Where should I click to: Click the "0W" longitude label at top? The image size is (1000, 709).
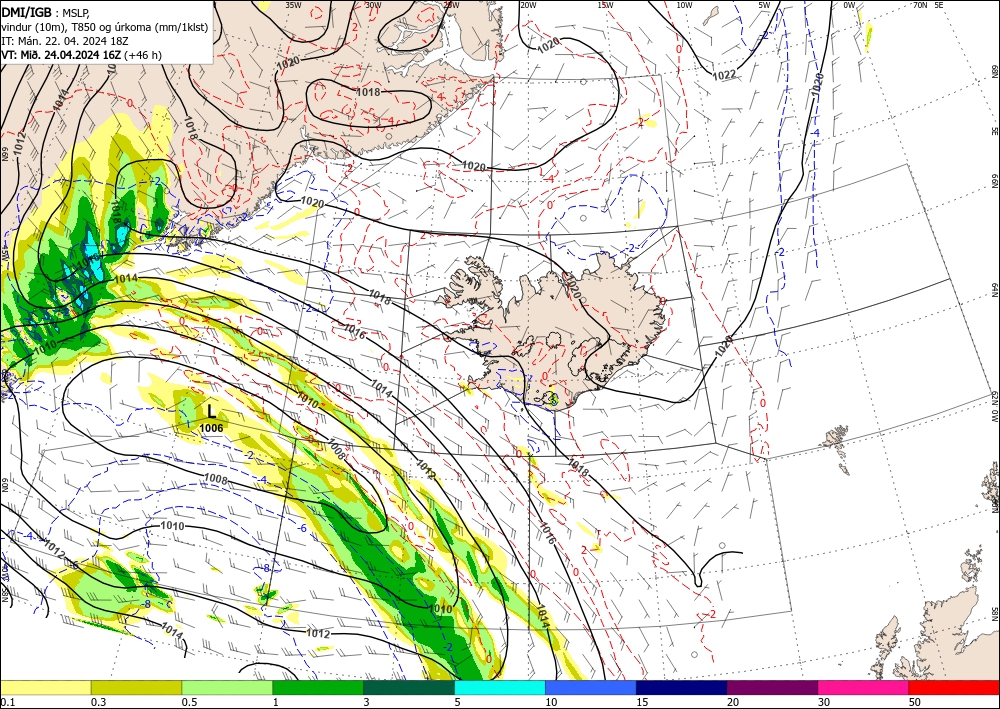849,5
